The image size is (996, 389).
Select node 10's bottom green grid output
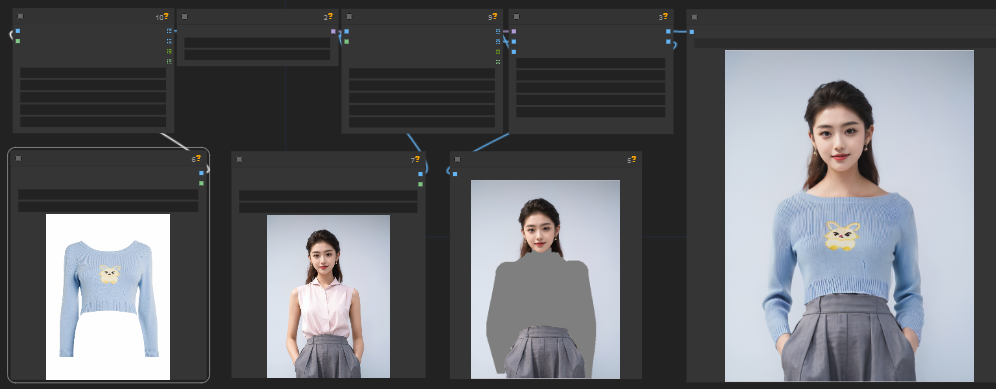[x=169, y=62]
